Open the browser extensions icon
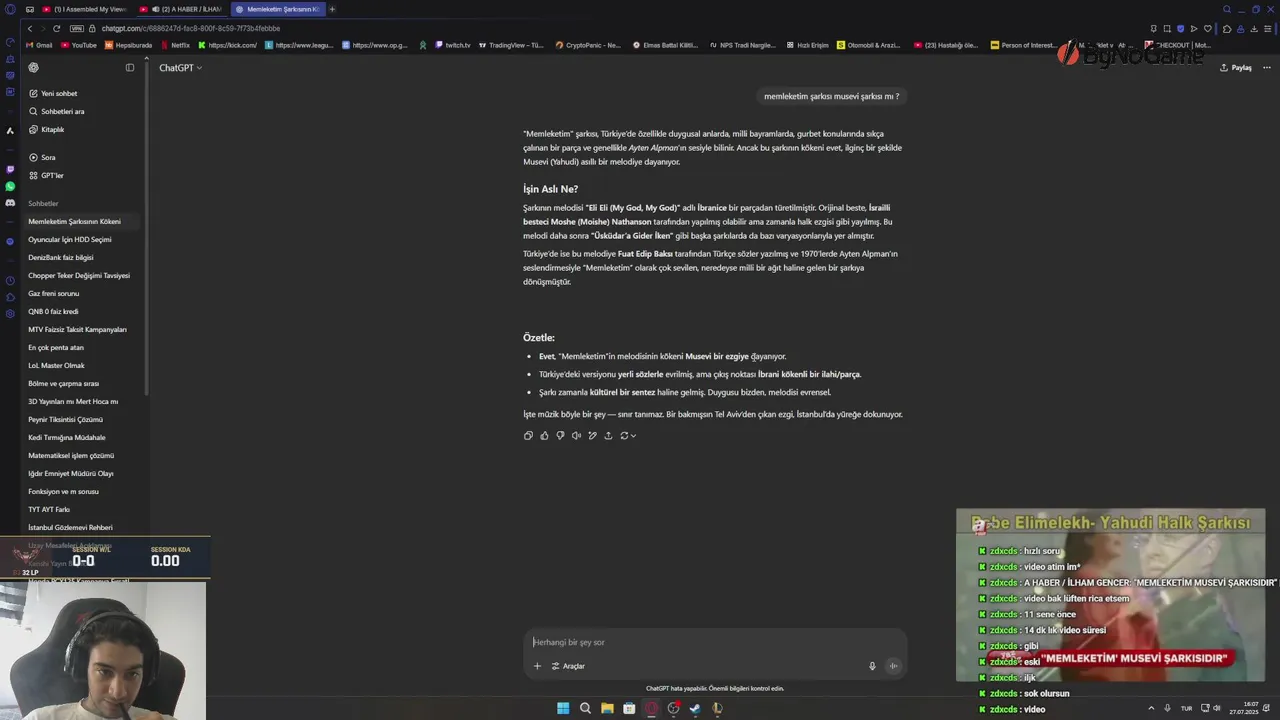Screen dimensions: 1280x720 click(x=1227, y=28)
